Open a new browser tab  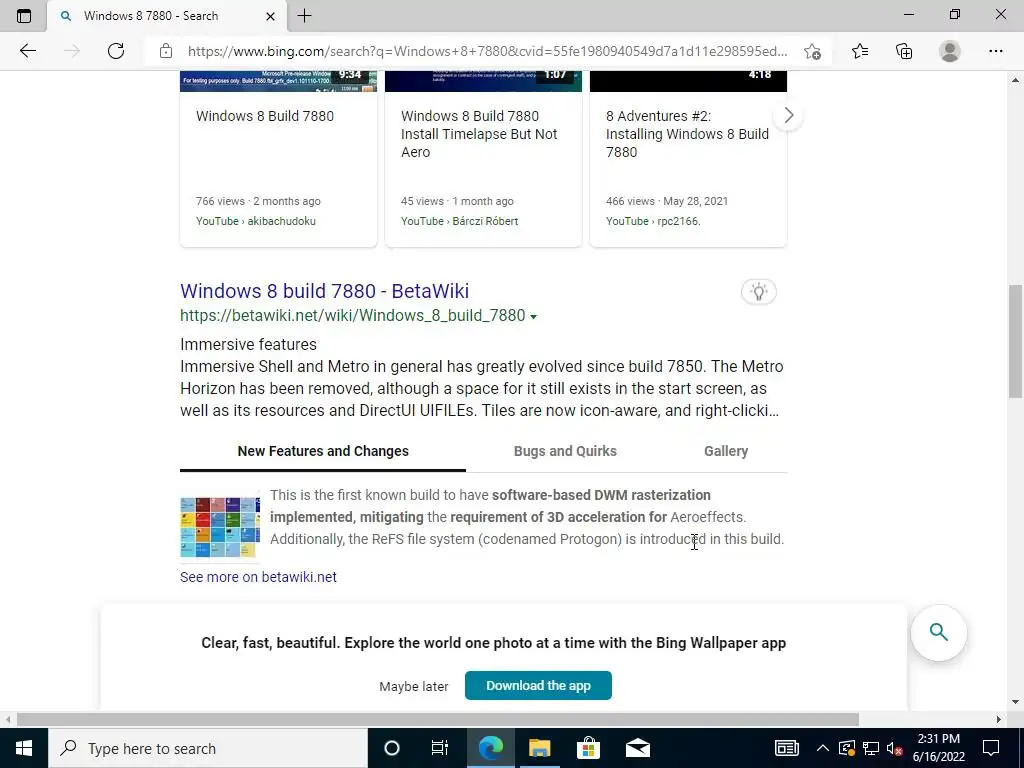pyautogui.click(x=304, y=16)
